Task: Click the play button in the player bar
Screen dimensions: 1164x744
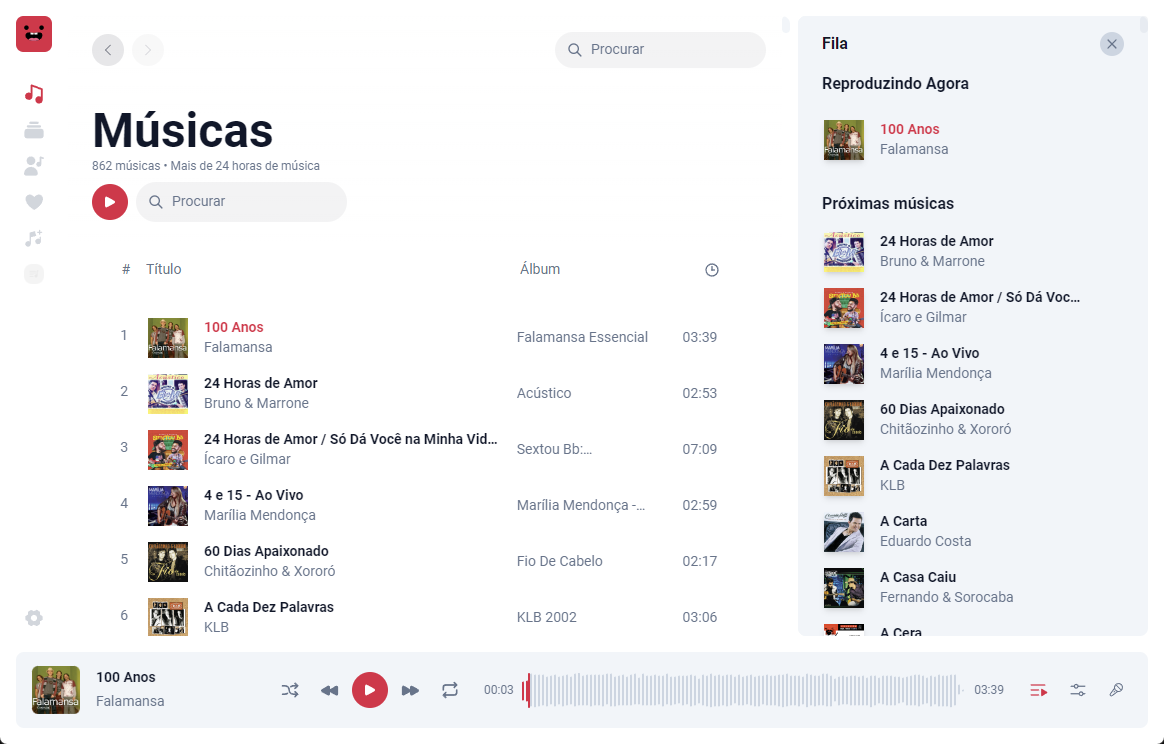Action: tap(370, 690)
